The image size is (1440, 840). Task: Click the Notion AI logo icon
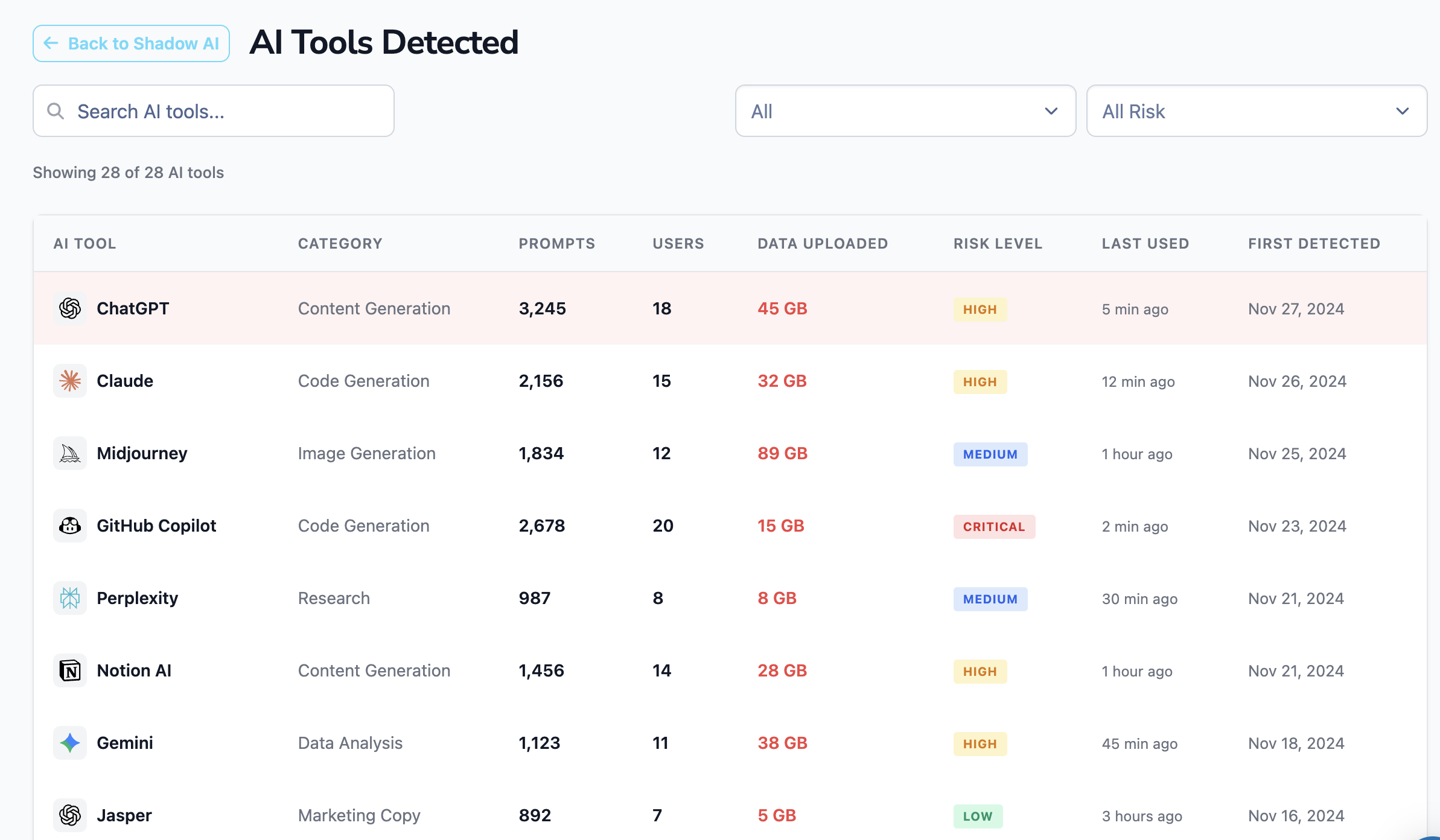70,670
